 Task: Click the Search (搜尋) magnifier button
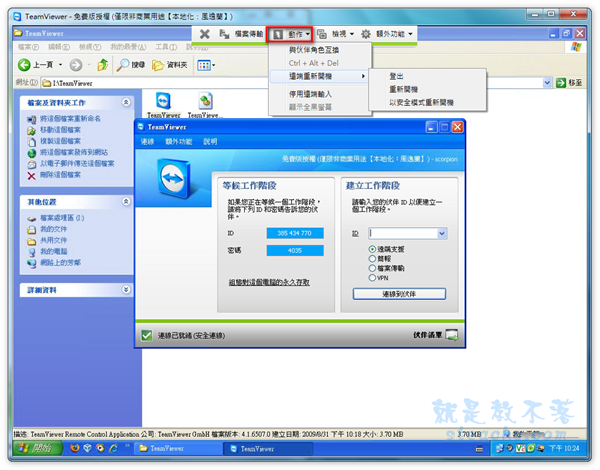point(131,65)
